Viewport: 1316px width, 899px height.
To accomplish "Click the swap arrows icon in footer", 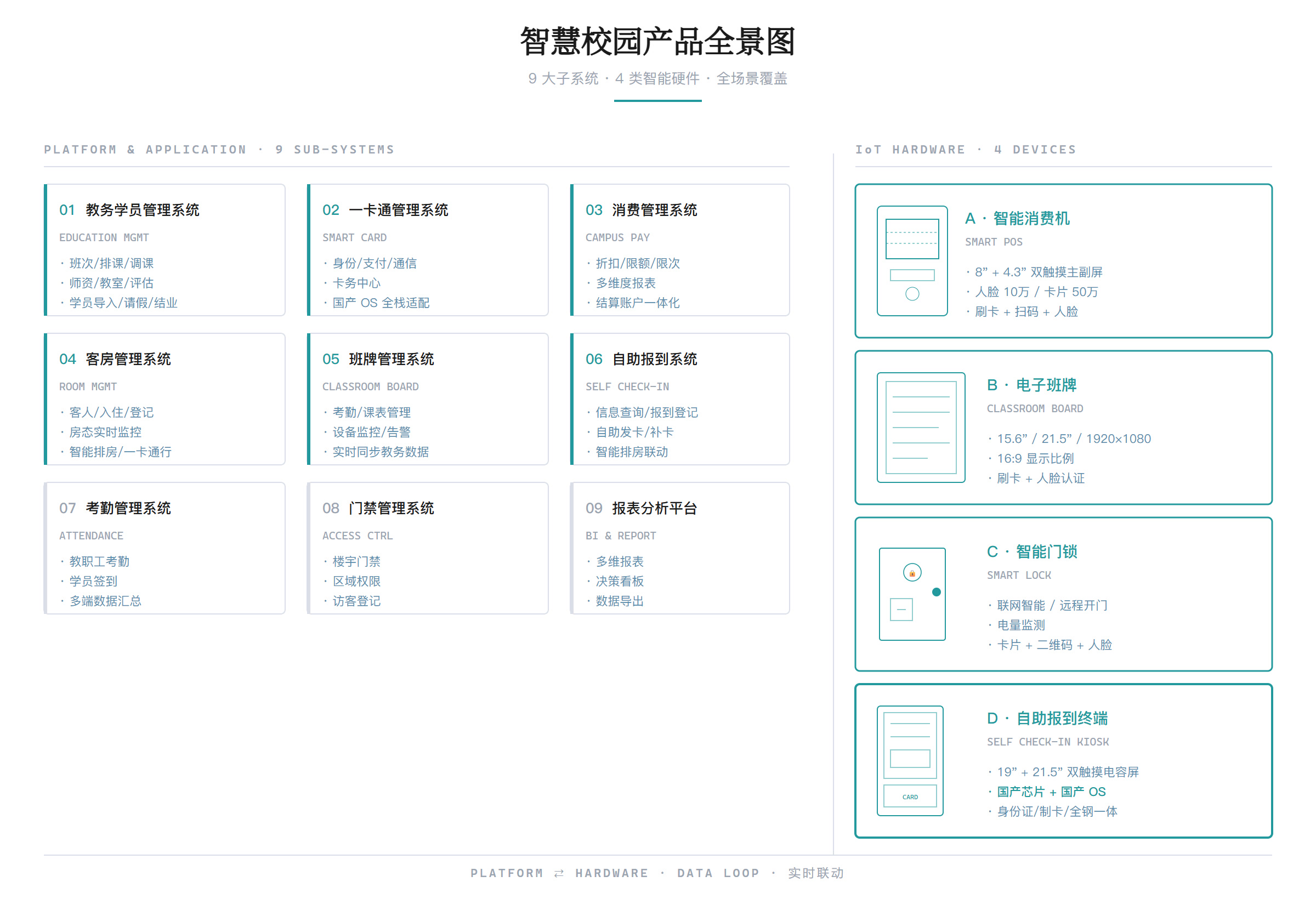I will [x=558, y=872].
